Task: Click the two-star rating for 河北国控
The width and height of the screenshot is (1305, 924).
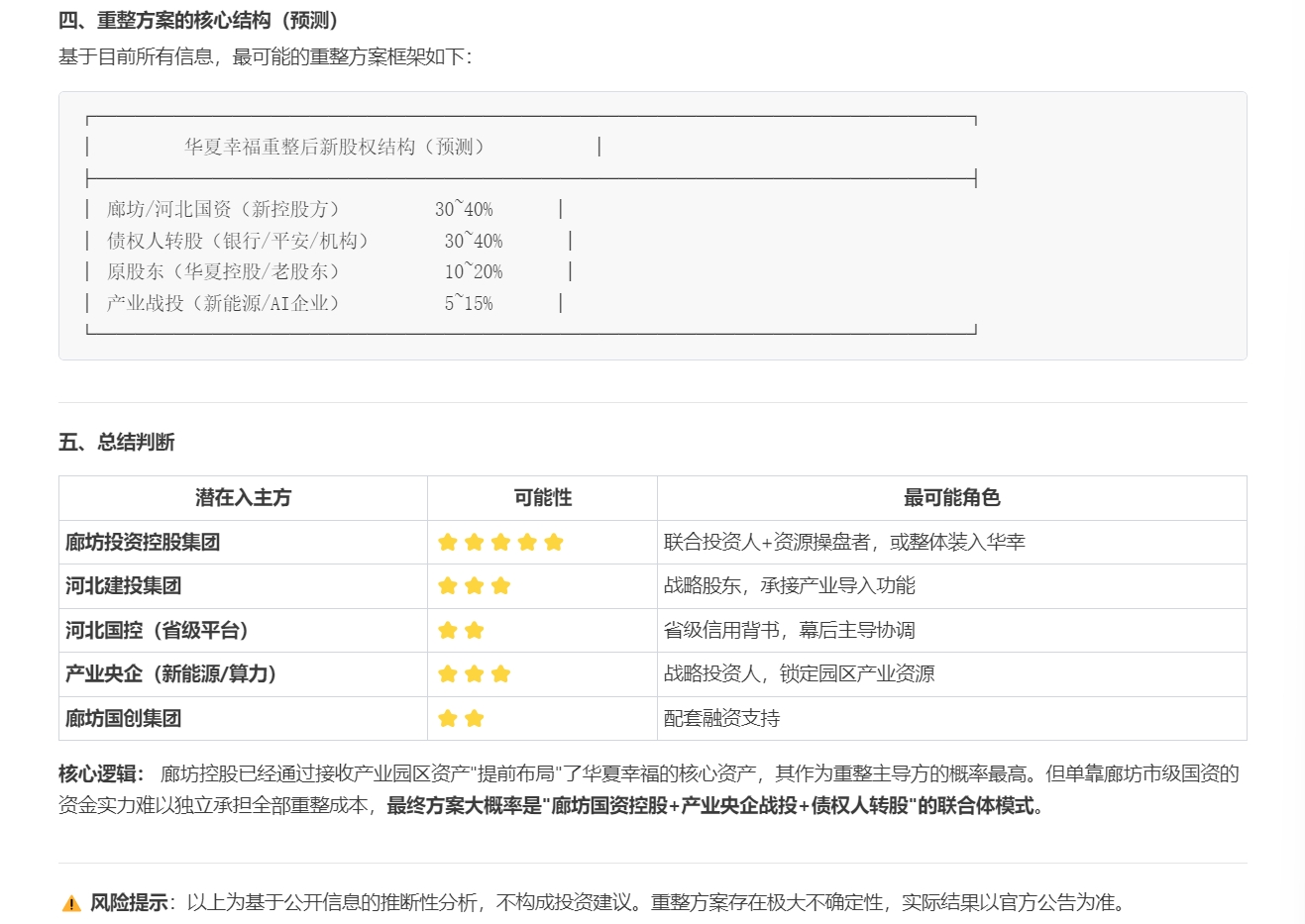Action: (461, 630)
